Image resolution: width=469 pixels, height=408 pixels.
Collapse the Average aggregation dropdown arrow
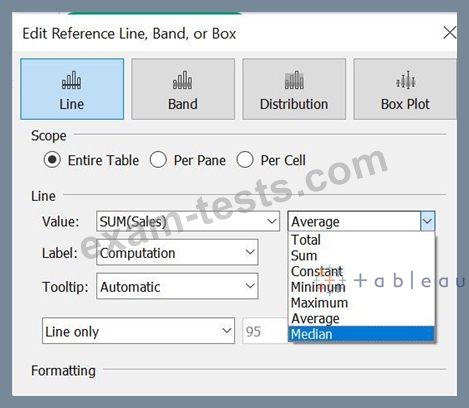coord(427,221)
